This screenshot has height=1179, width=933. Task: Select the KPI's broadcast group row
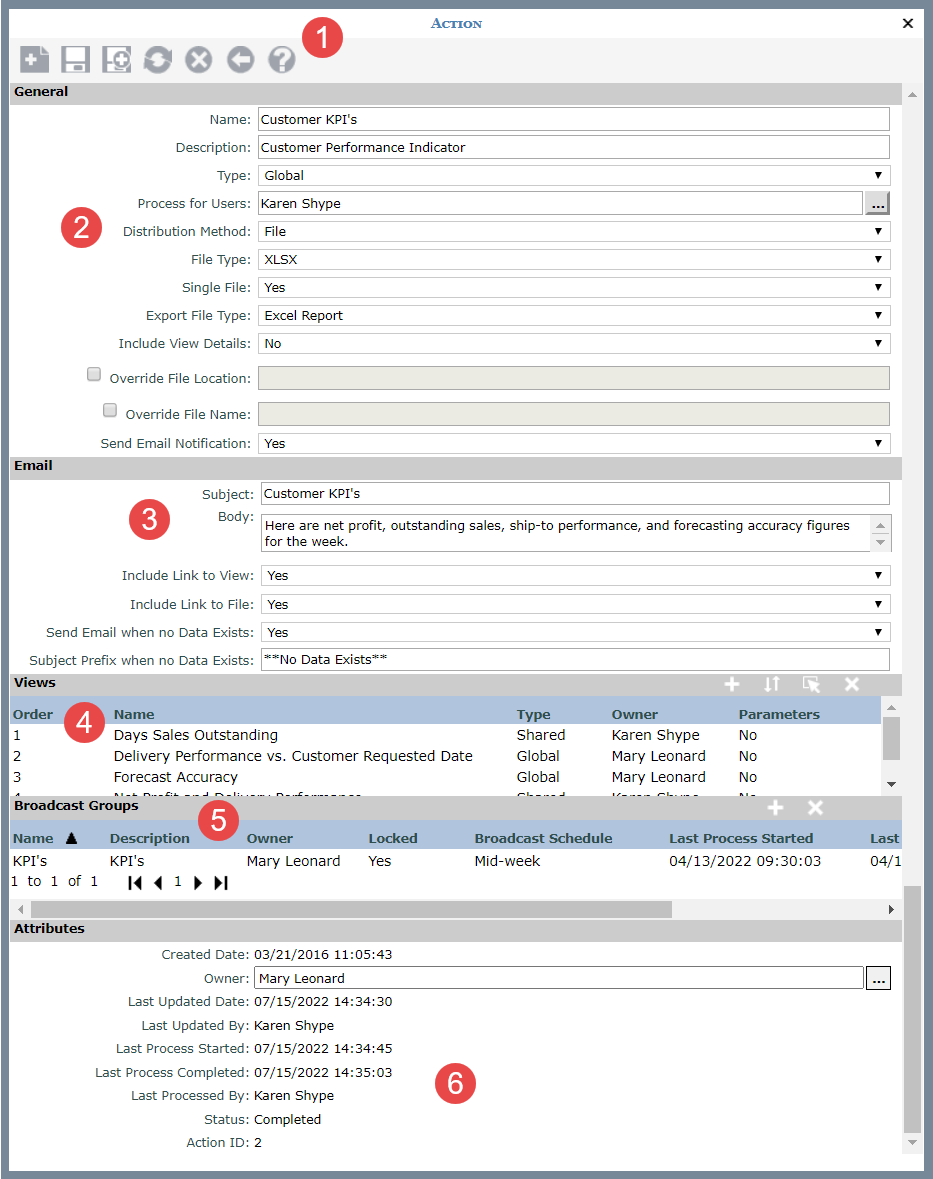tap(456, 861)
